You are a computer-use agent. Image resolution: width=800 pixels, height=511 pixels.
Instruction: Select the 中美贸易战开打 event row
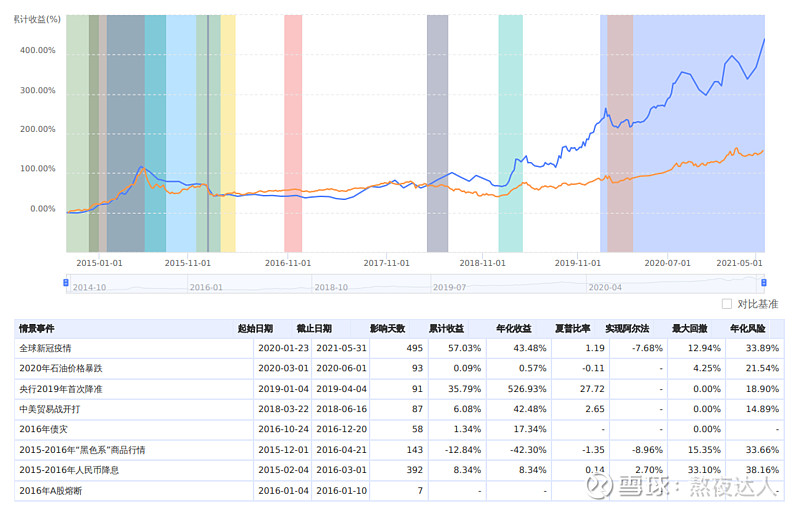point(399,409)
